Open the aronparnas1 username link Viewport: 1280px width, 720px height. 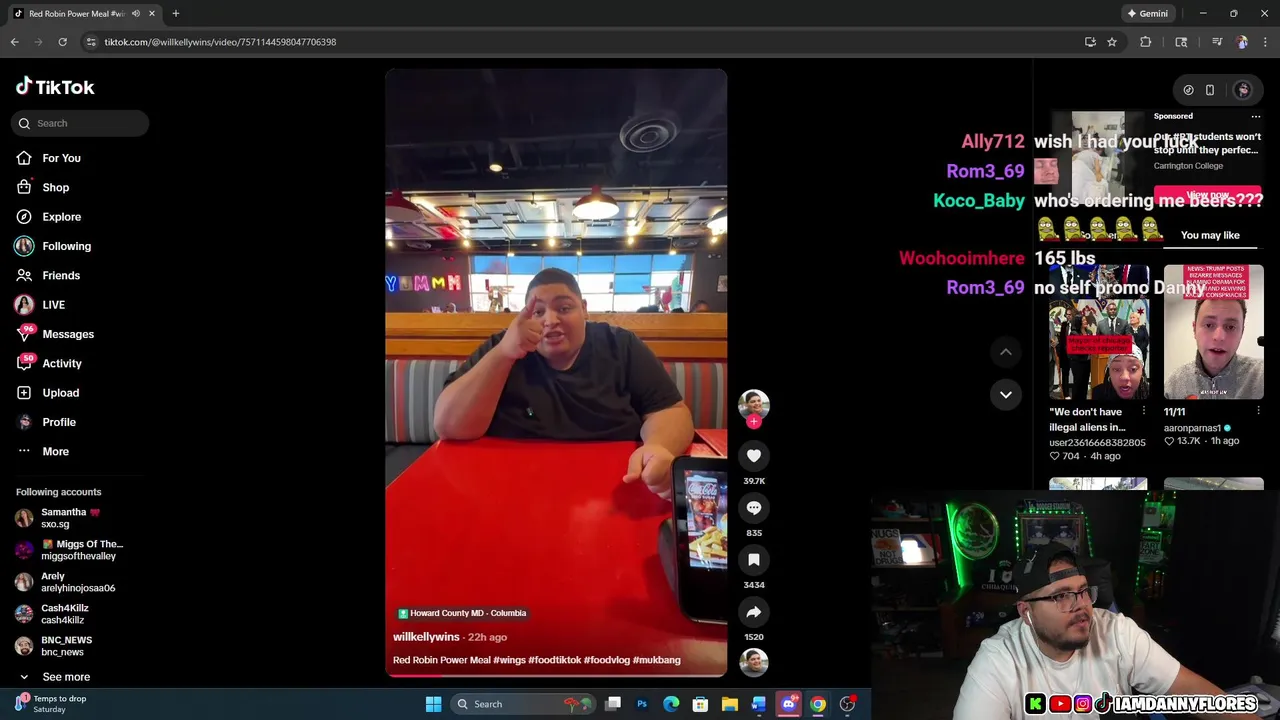point(1192,428)
